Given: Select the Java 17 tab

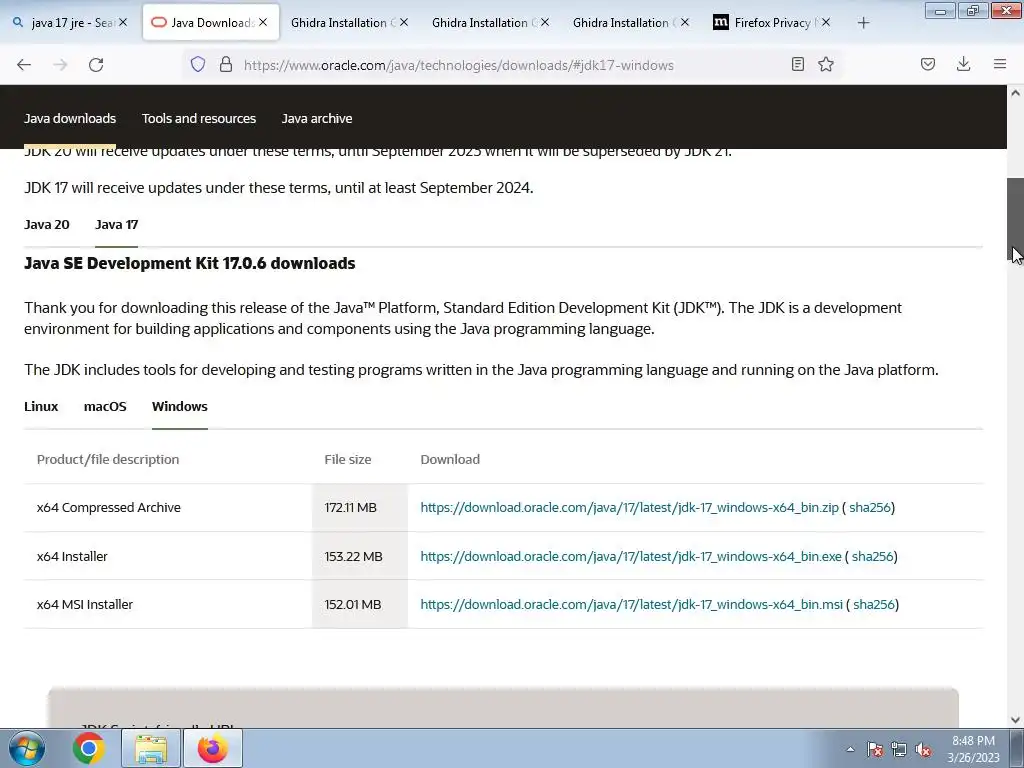Looking at the screenshot, I should click(x=116, y=224).
